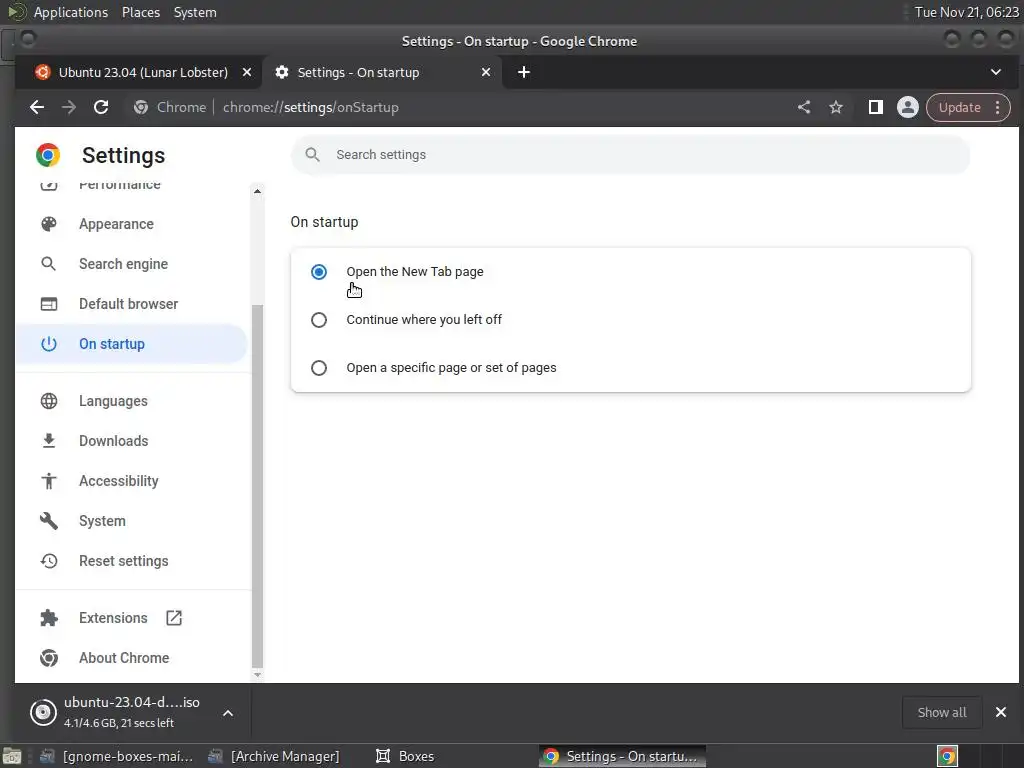Click the Reset settings history icon
Screen dimensions: 1024x768
click(49, 561)
